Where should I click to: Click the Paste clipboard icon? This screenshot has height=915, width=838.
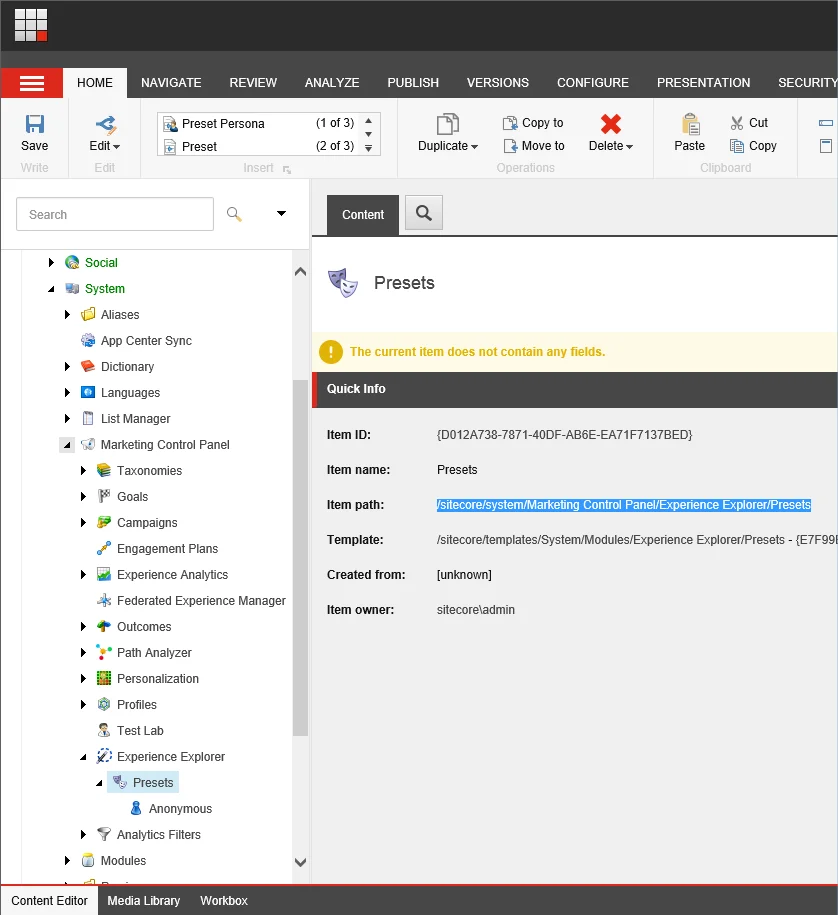[x=690, y=124]
